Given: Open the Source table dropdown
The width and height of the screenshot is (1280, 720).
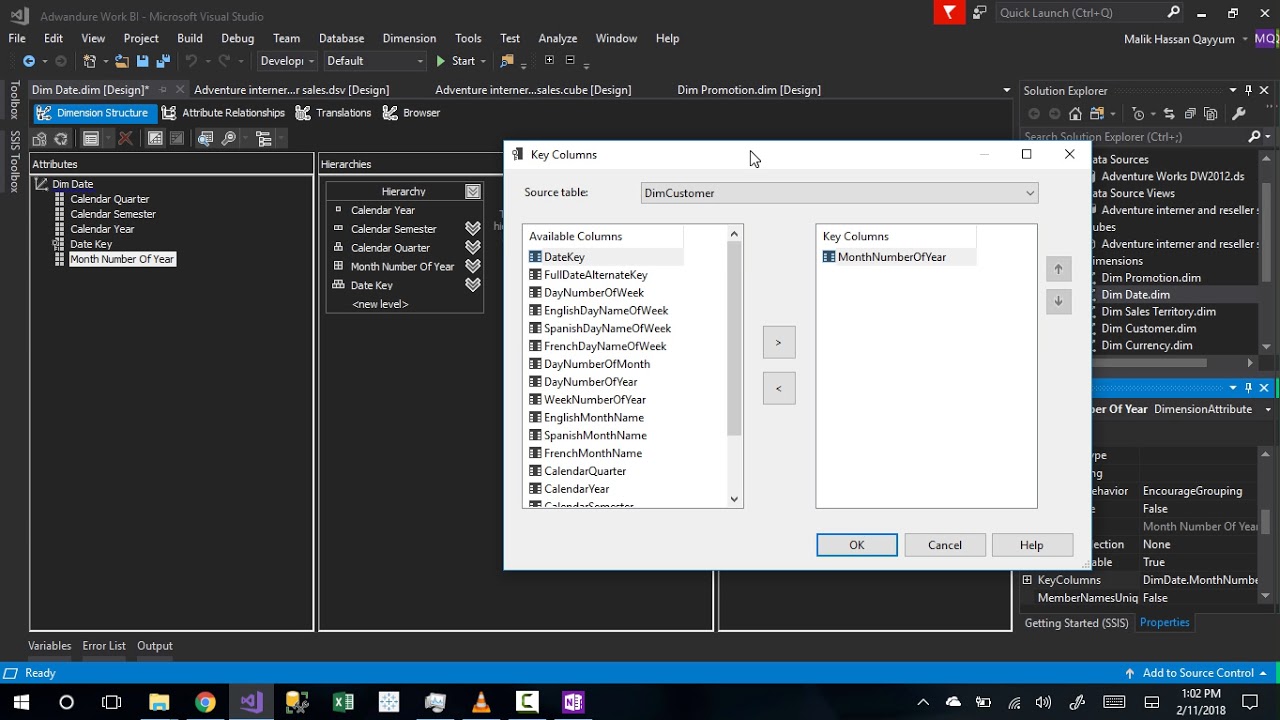Looking at the screenshot, I should pos(840,193).
